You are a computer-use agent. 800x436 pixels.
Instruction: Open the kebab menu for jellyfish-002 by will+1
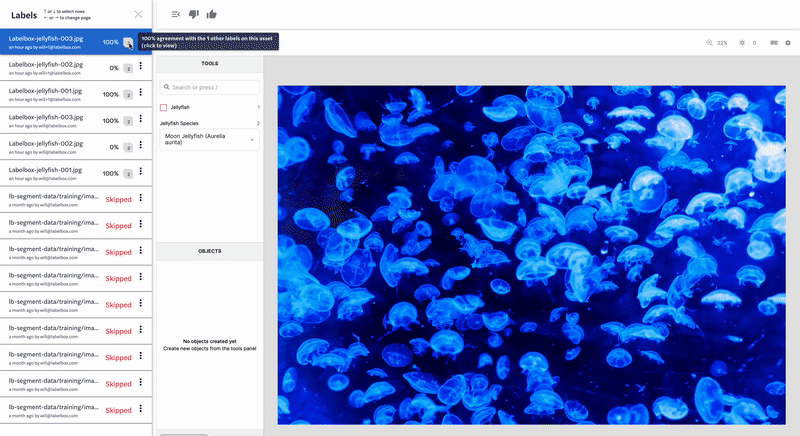point(141,66)
